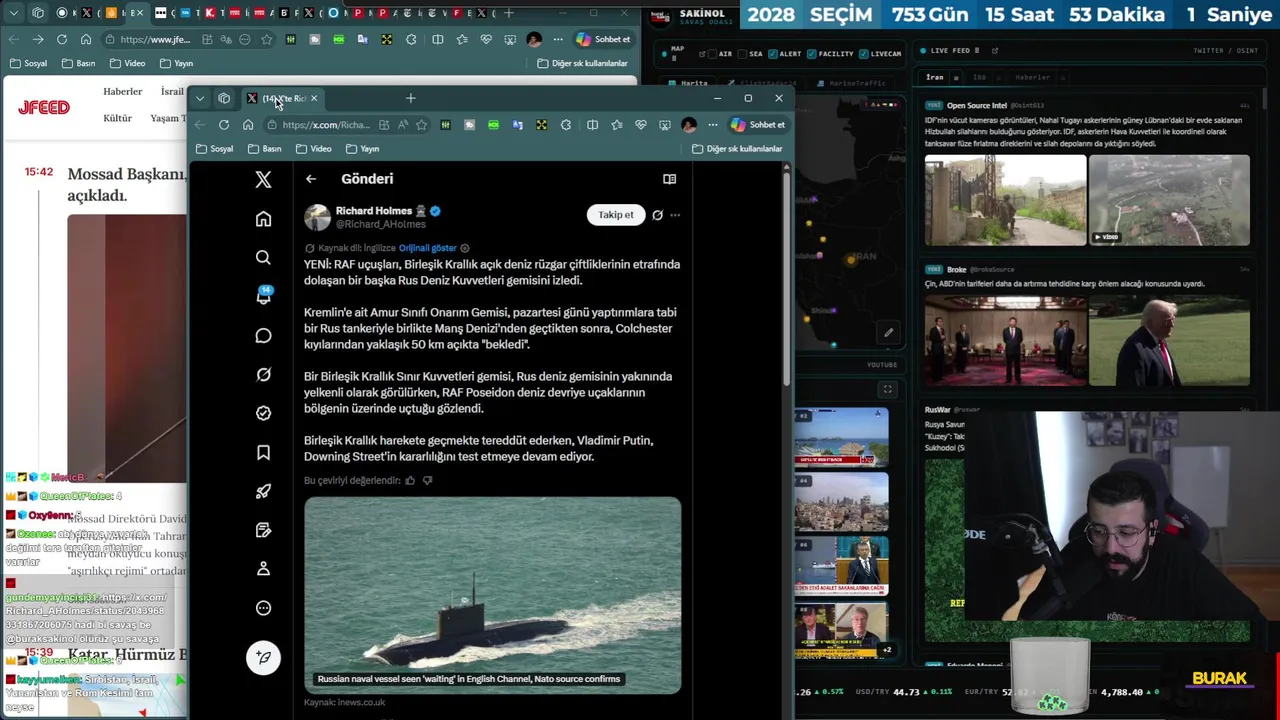
Task: Go to X home in the sidebar
Action: point(263,219)
